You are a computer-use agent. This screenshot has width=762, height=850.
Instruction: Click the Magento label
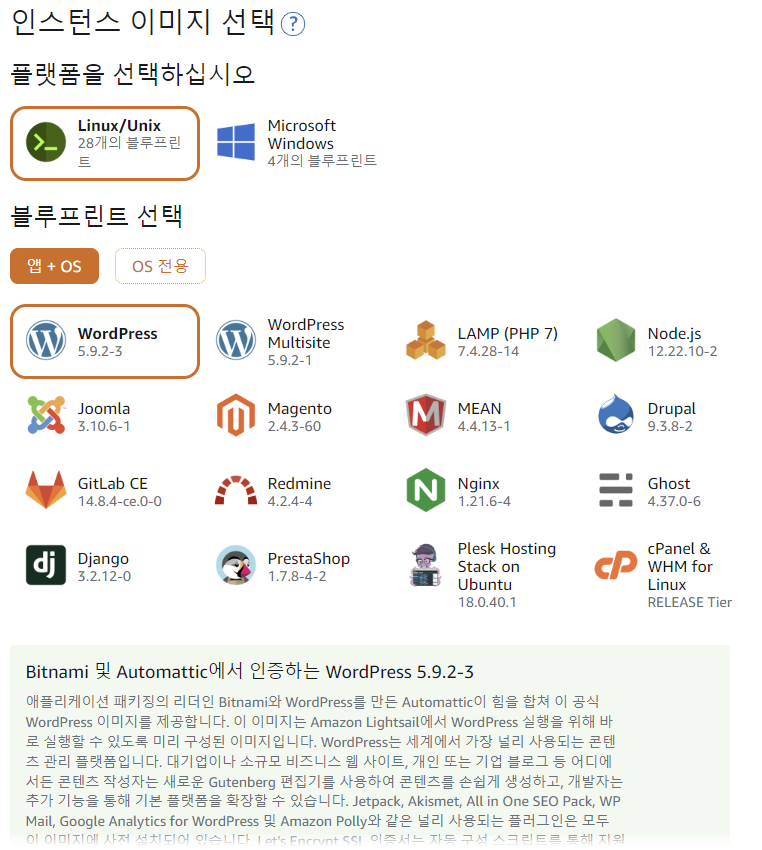[x=300, y=409]
